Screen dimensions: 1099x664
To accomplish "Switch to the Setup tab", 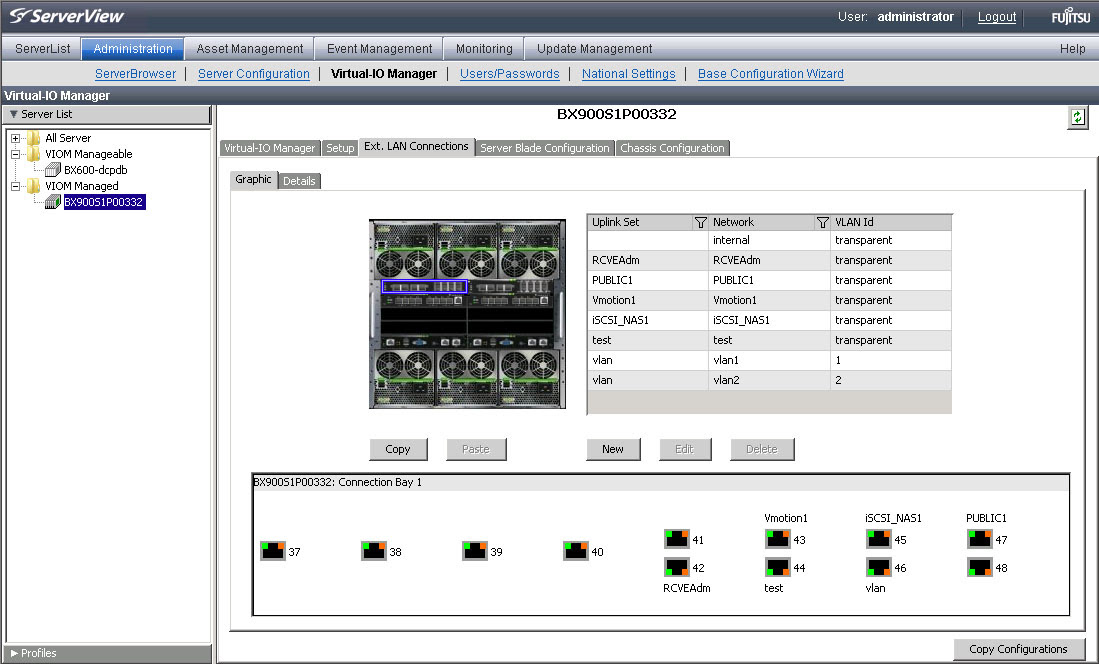I will coord(340,148).
